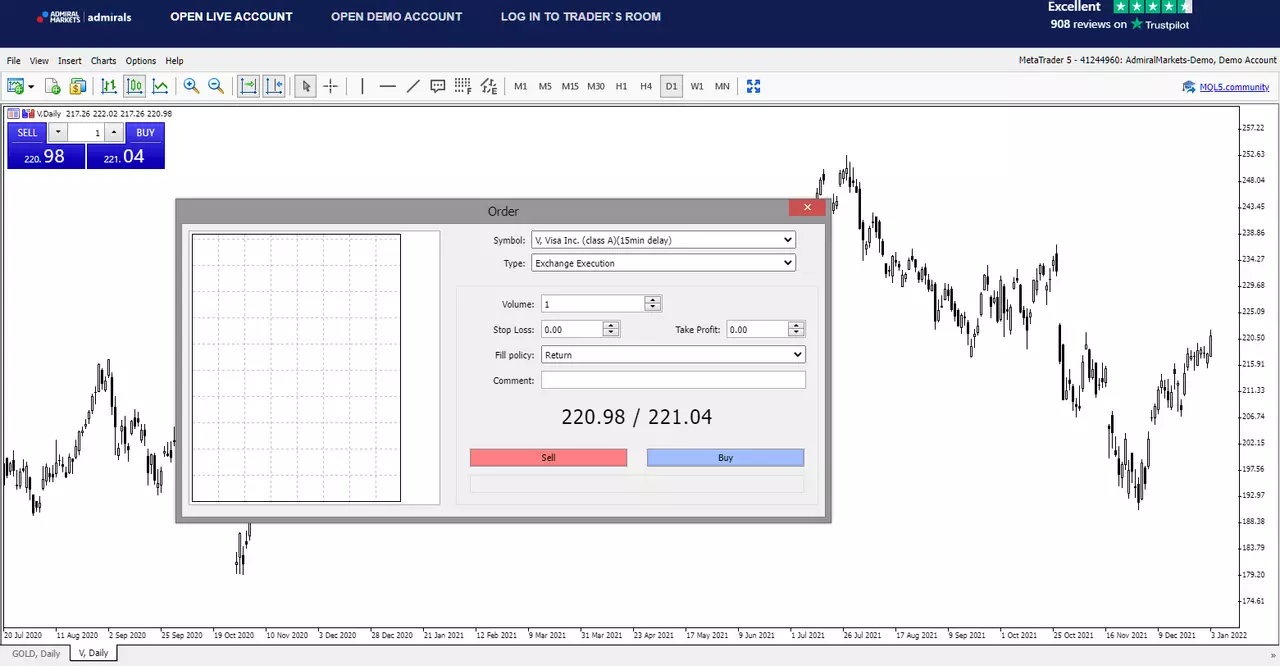Increase volume in one-click trading panel

click(x=114, y=132)
